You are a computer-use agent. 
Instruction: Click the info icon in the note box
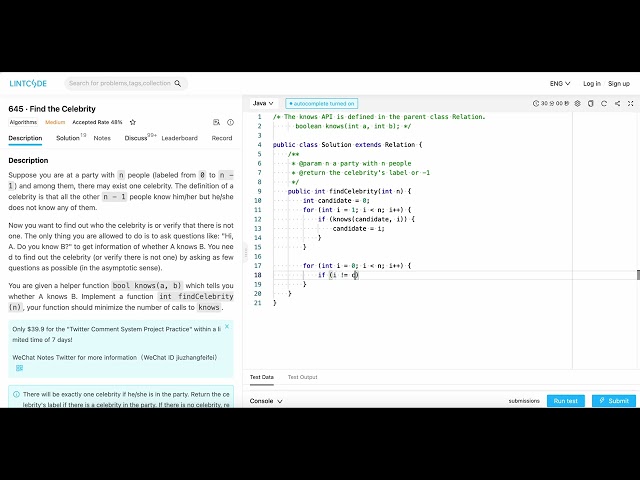pos(16,394)
